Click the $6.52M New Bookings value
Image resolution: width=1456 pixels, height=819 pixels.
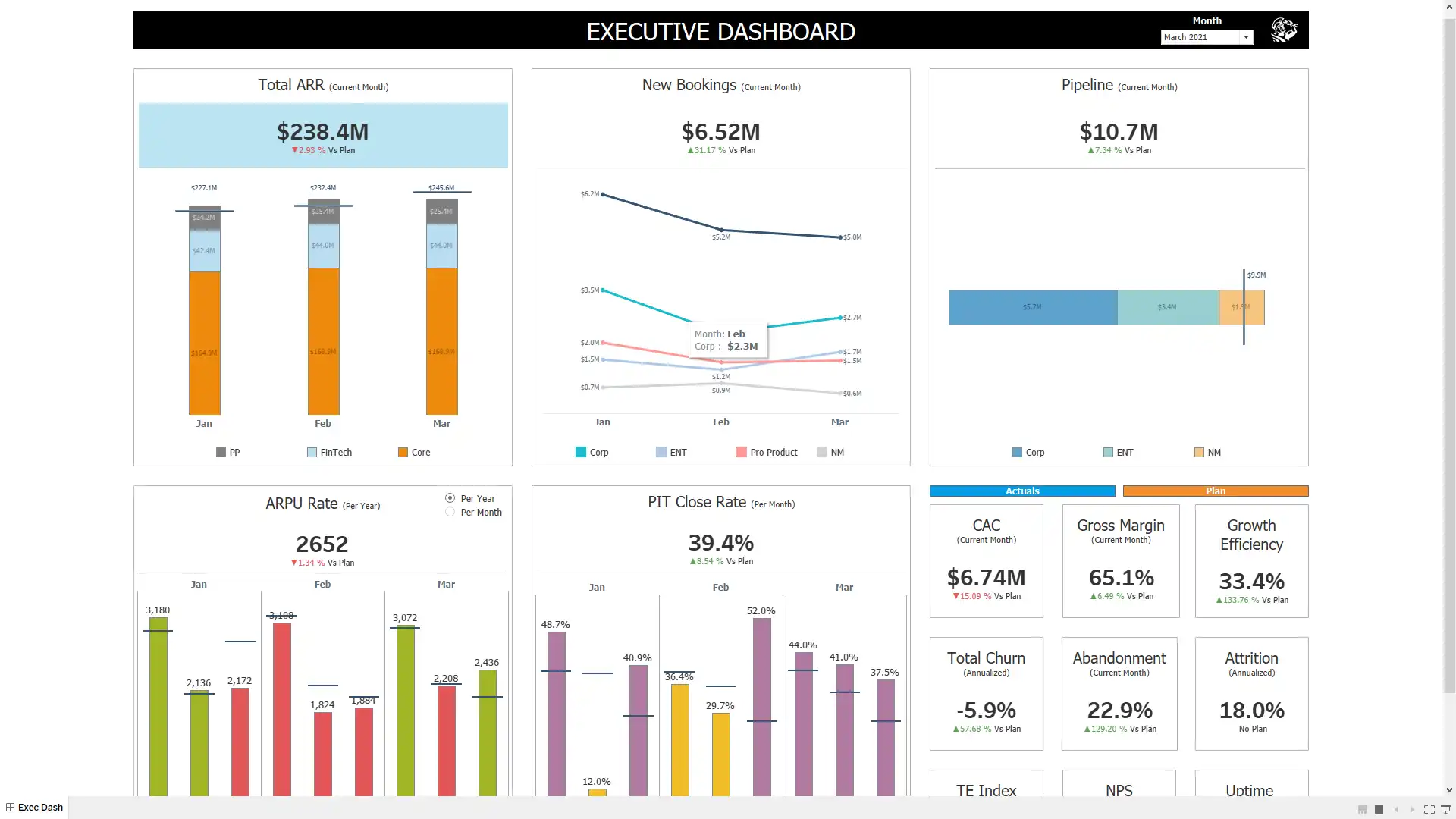[720, 132]
